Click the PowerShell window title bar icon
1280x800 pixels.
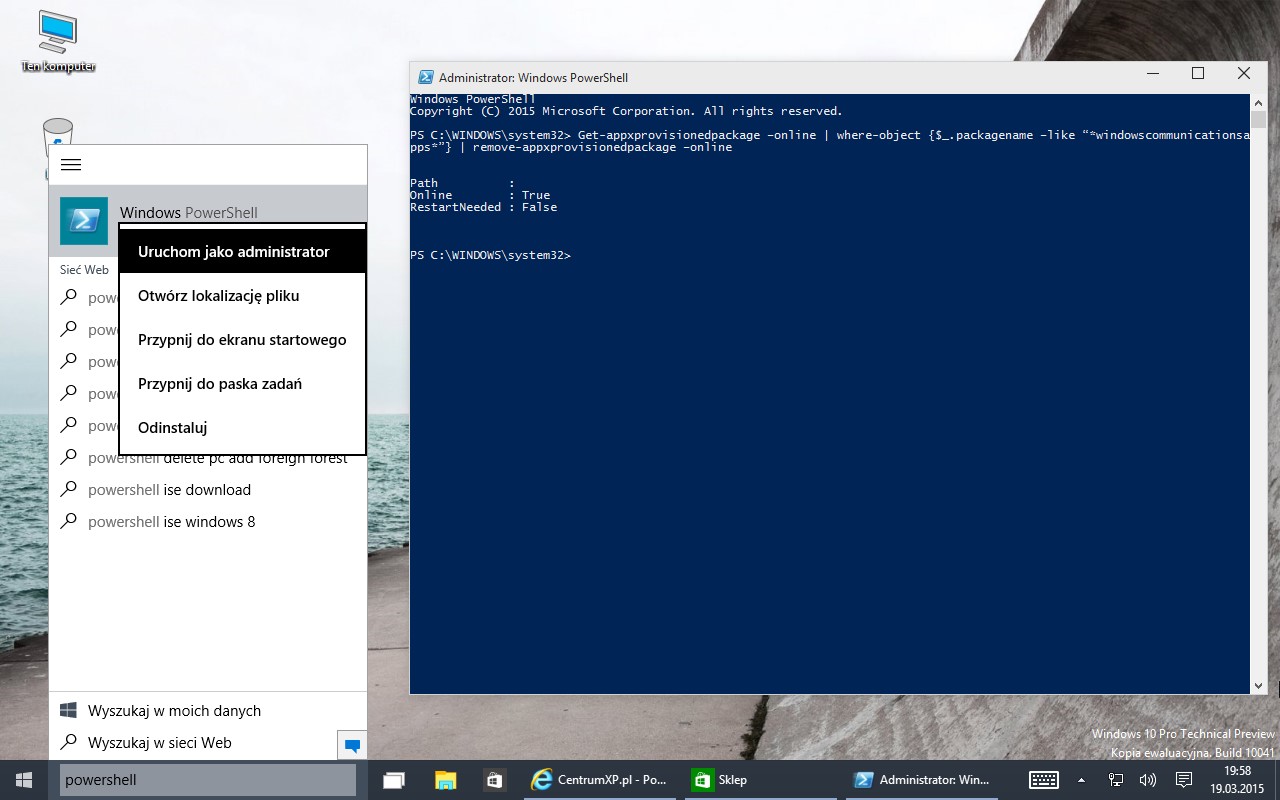pos(426,77)
